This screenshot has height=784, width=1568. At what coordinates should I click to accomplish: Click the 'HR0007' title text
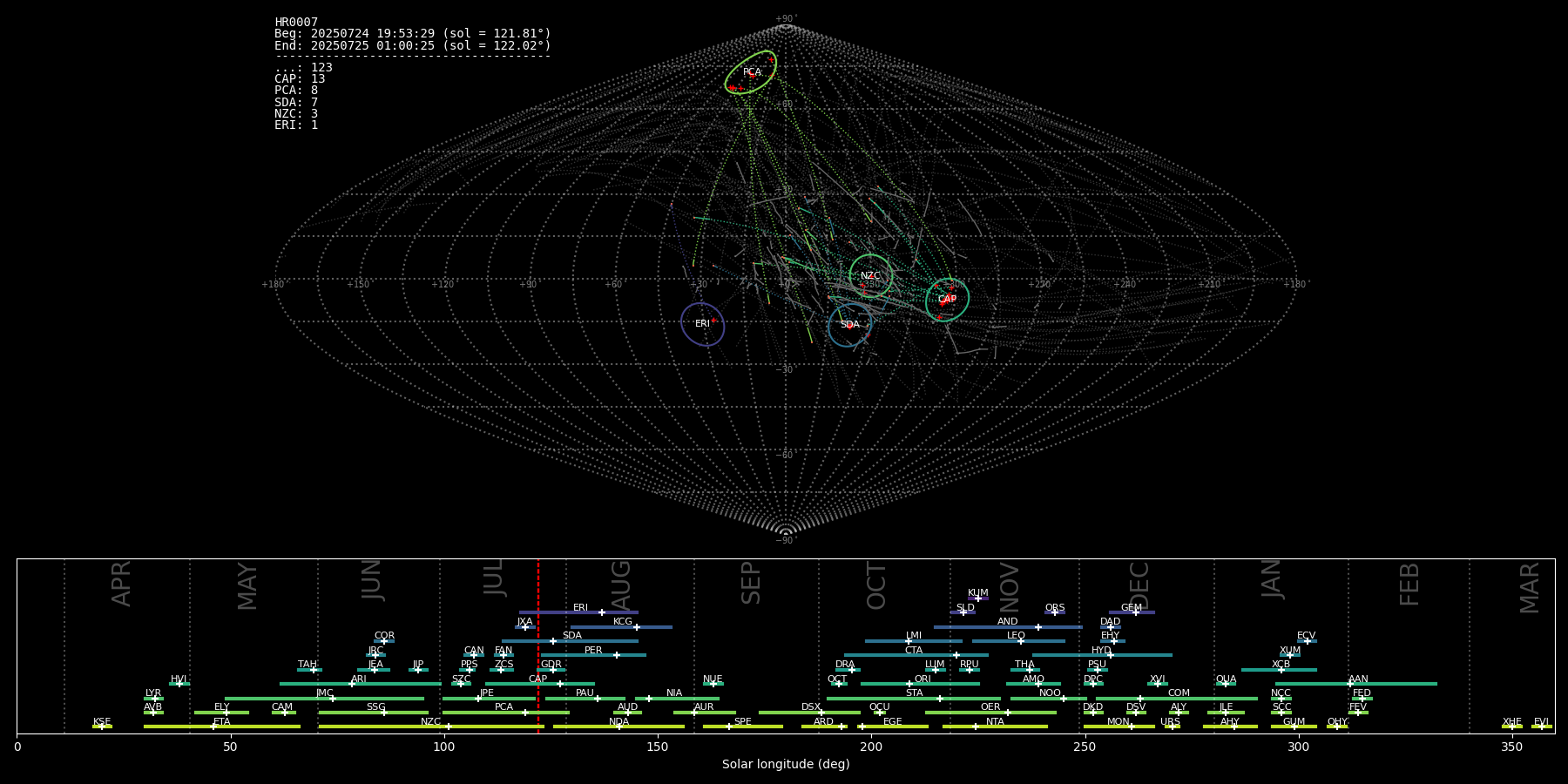pos(296,23)
